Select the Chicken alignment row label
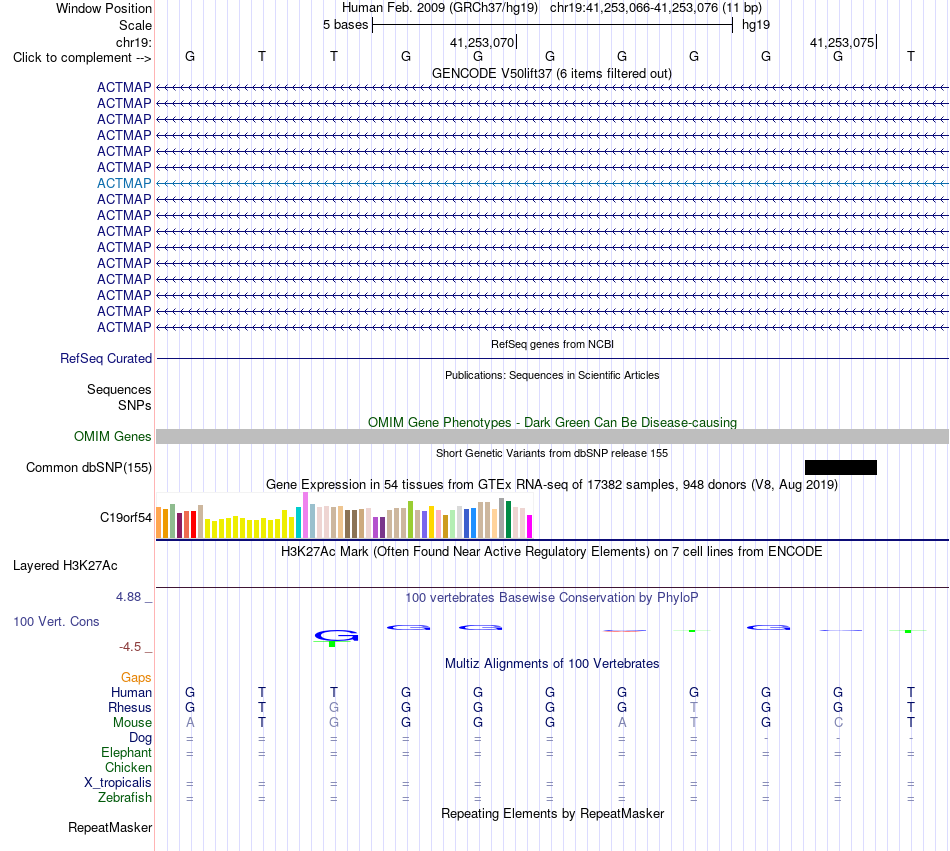 click(128, 767)
